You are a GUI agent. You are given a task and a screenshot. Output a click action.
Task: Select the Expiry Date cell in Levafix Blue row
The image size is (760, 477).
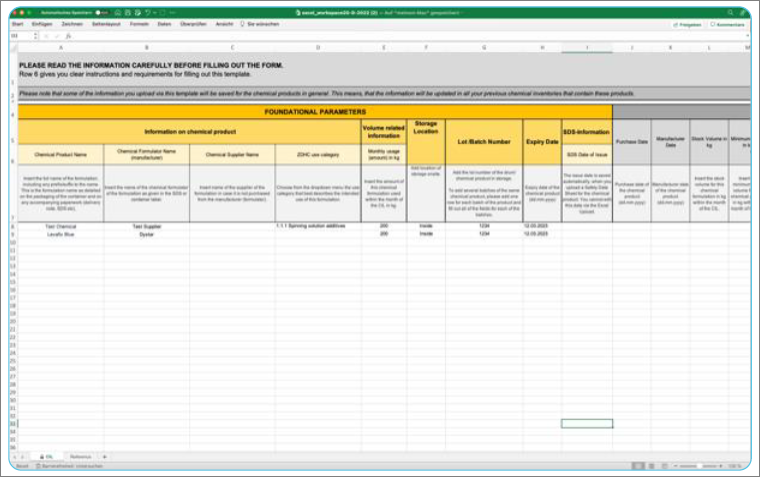542,234
